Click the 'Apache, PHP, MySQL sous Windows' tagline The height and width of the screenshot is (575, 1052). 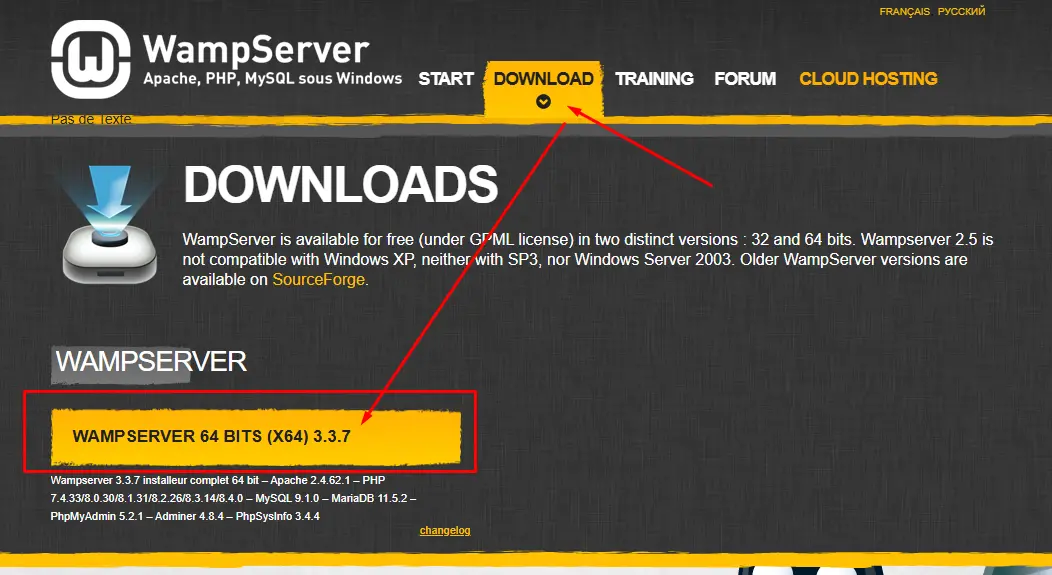click(x=272, y=79)
